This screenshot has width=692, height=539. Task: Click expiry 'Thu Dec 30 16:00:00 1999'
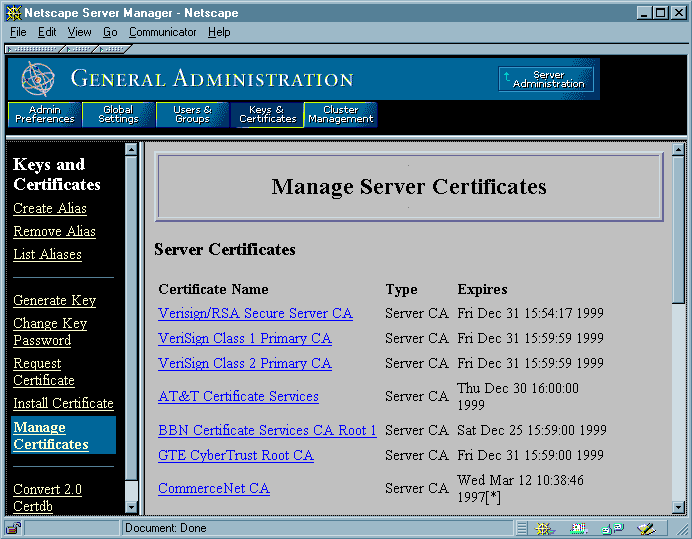pyautogui.click(x=518, y=396)
